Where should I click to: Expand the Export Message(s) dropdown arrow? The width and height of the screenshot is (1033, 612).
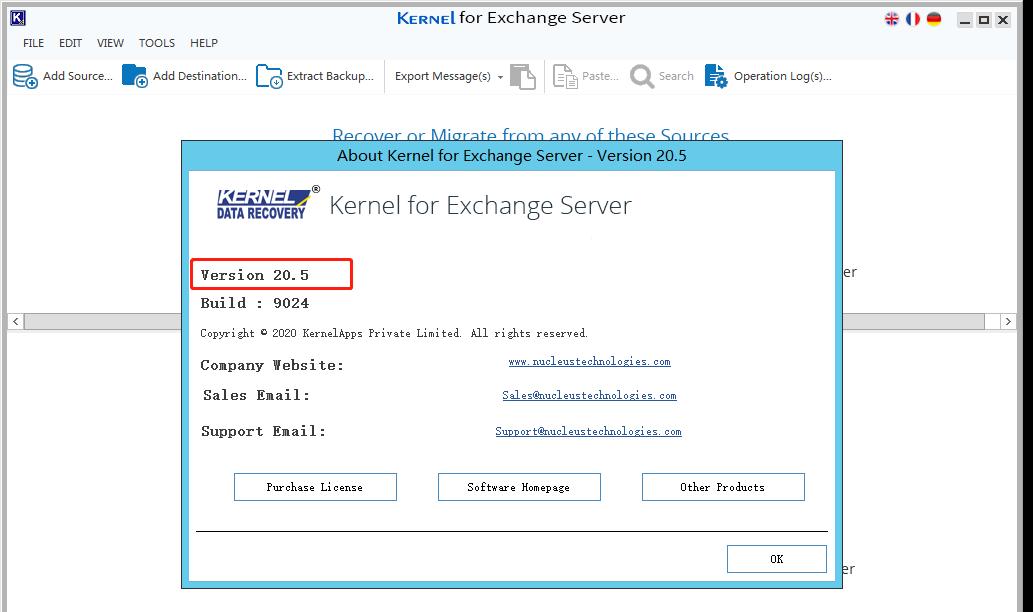click(500, 77)
